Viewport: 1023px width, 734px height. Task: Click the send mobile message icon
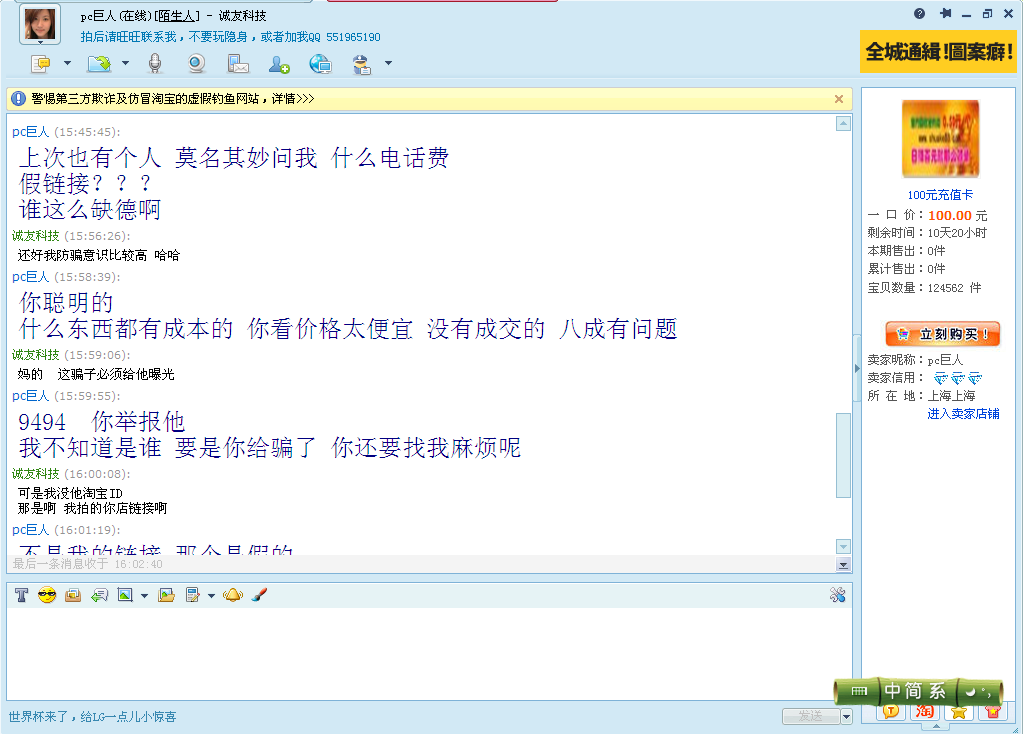tap(238, 64)
